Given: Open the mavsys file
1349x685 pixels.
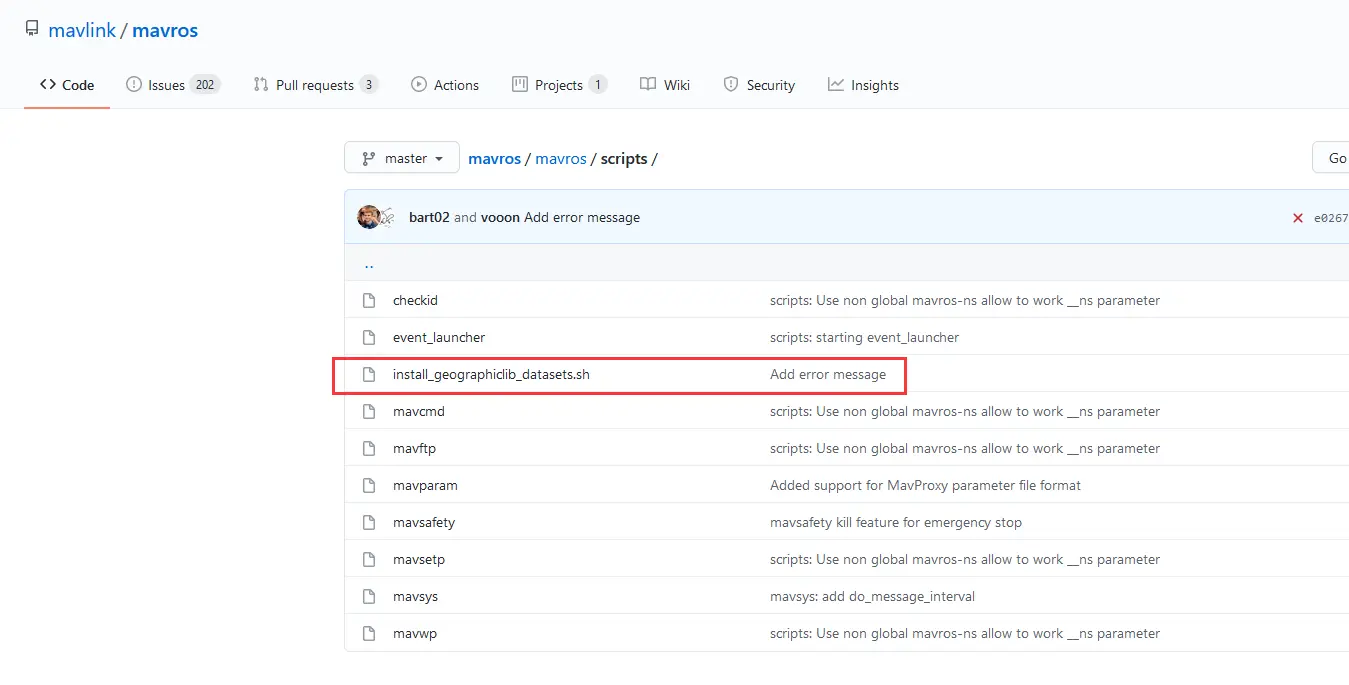Looking at the screenshot, I should coord(415,596).
